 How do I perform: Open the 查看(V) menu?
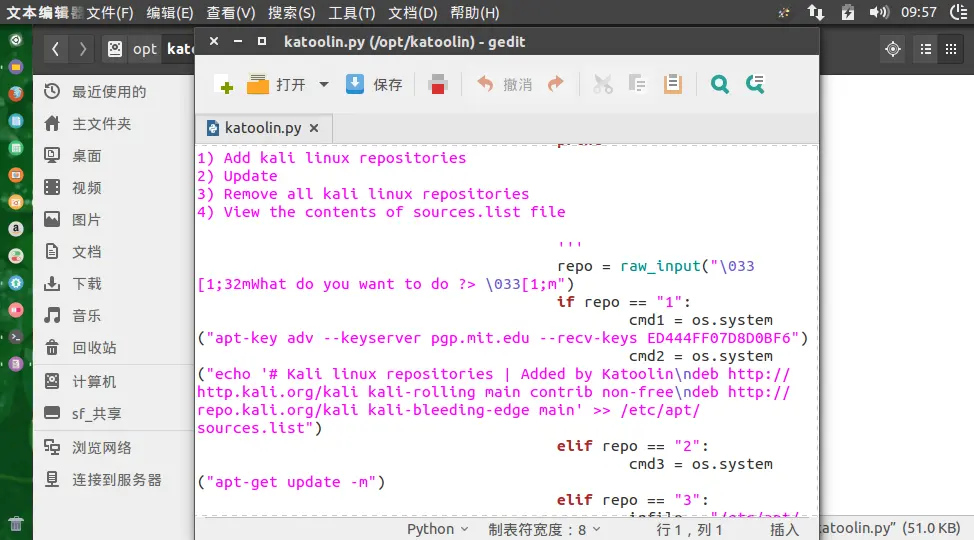pyautogui.click(x=230, y=13)
